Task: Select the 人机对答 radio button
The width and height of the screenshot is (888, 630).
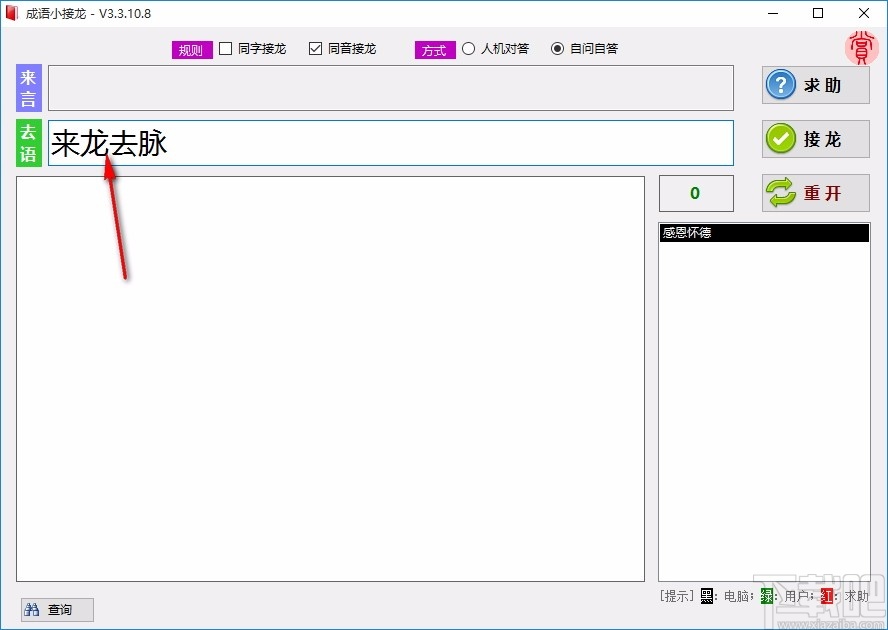Action: click(x=468, y=48)
